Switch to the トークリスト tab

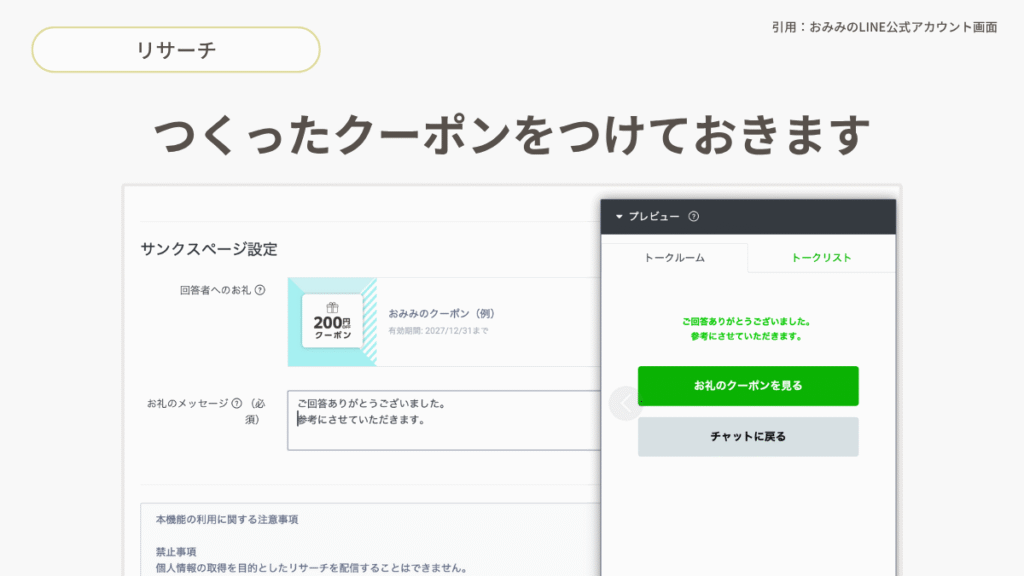pos(821,258)
